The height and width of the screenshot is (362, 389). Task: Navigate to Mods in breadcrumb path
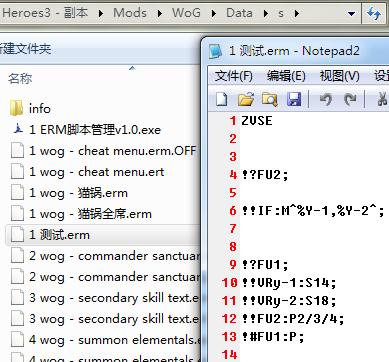[130, 13]
